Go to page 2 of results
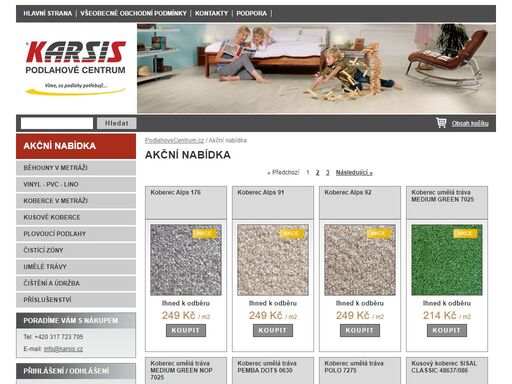The width and height of the screenshot is (512, 384). 317,173
